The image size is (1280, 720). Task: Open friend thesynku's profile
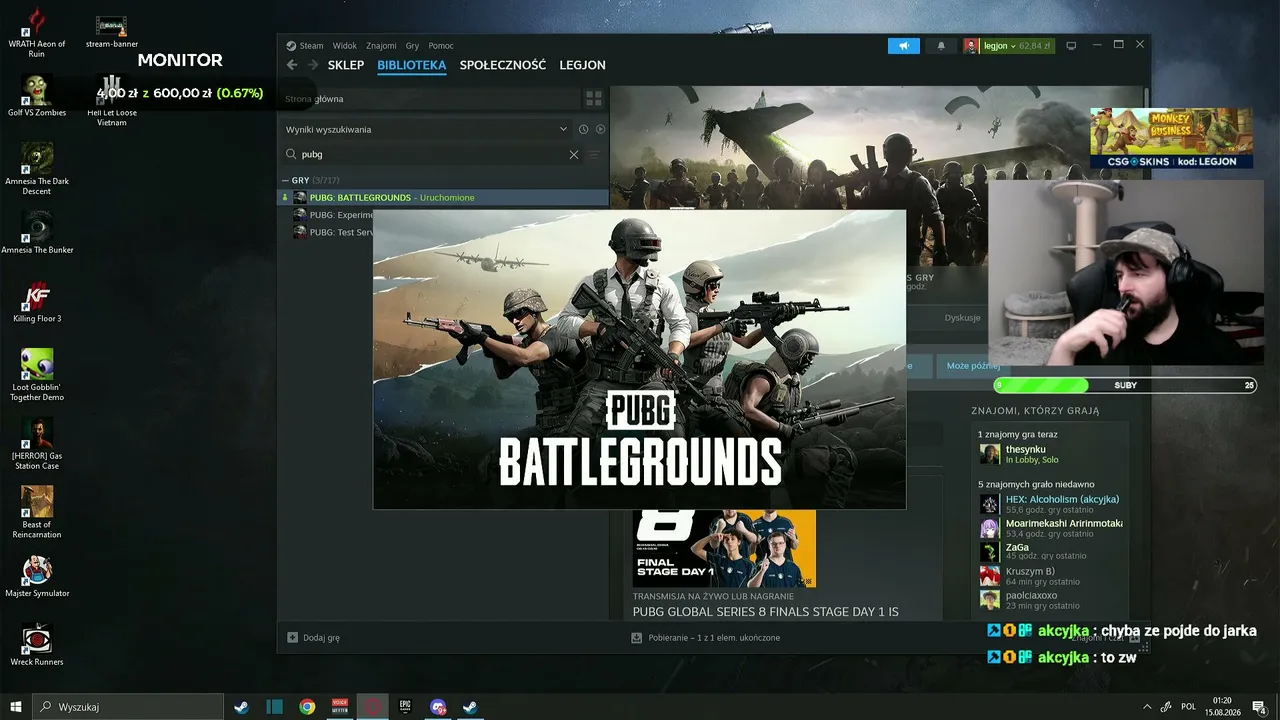pos(1050,454)
